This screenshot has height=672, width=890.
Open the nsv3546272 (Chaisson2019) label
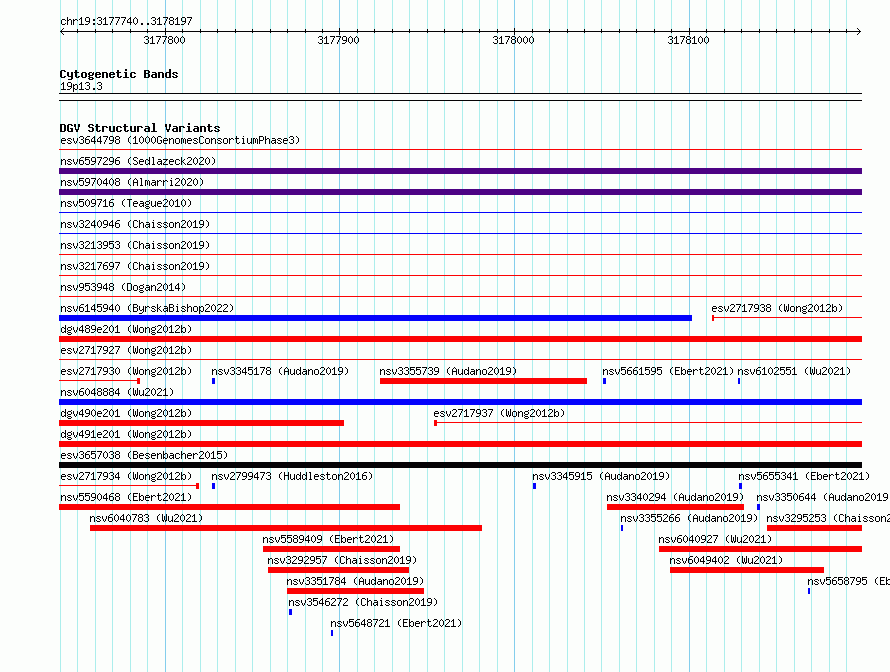click(363, 602)
